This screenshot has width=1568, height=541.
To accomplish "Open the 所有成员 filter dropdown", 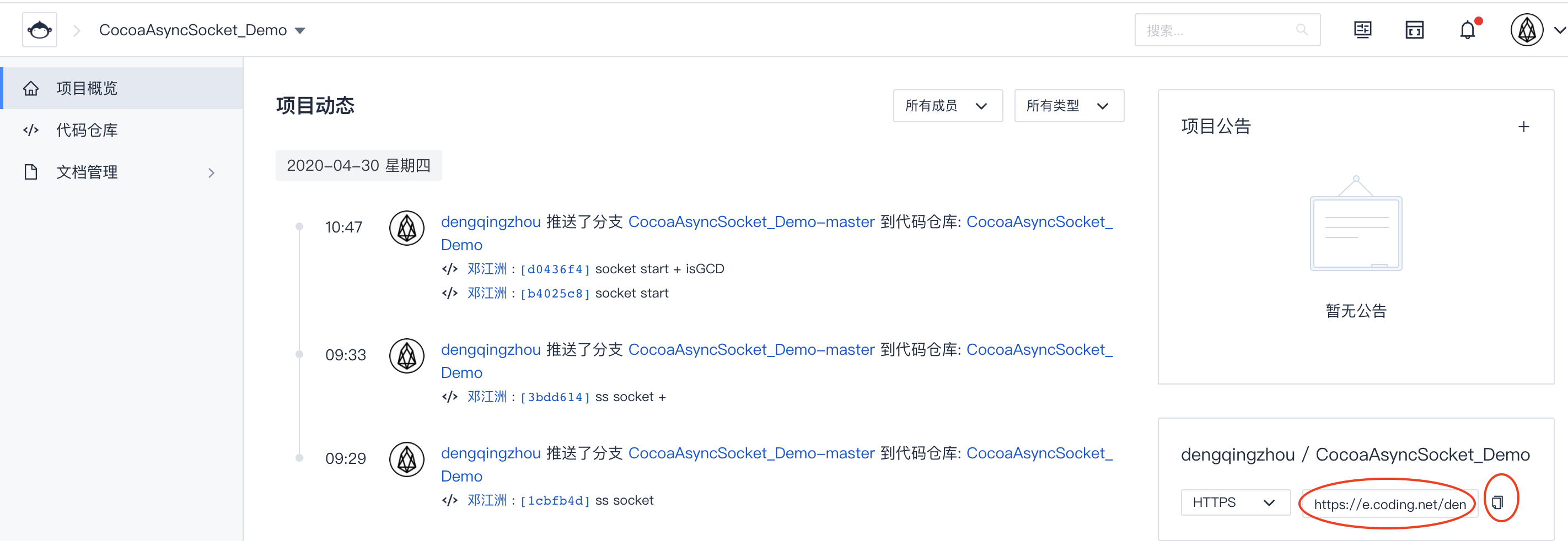I will 947,105.
